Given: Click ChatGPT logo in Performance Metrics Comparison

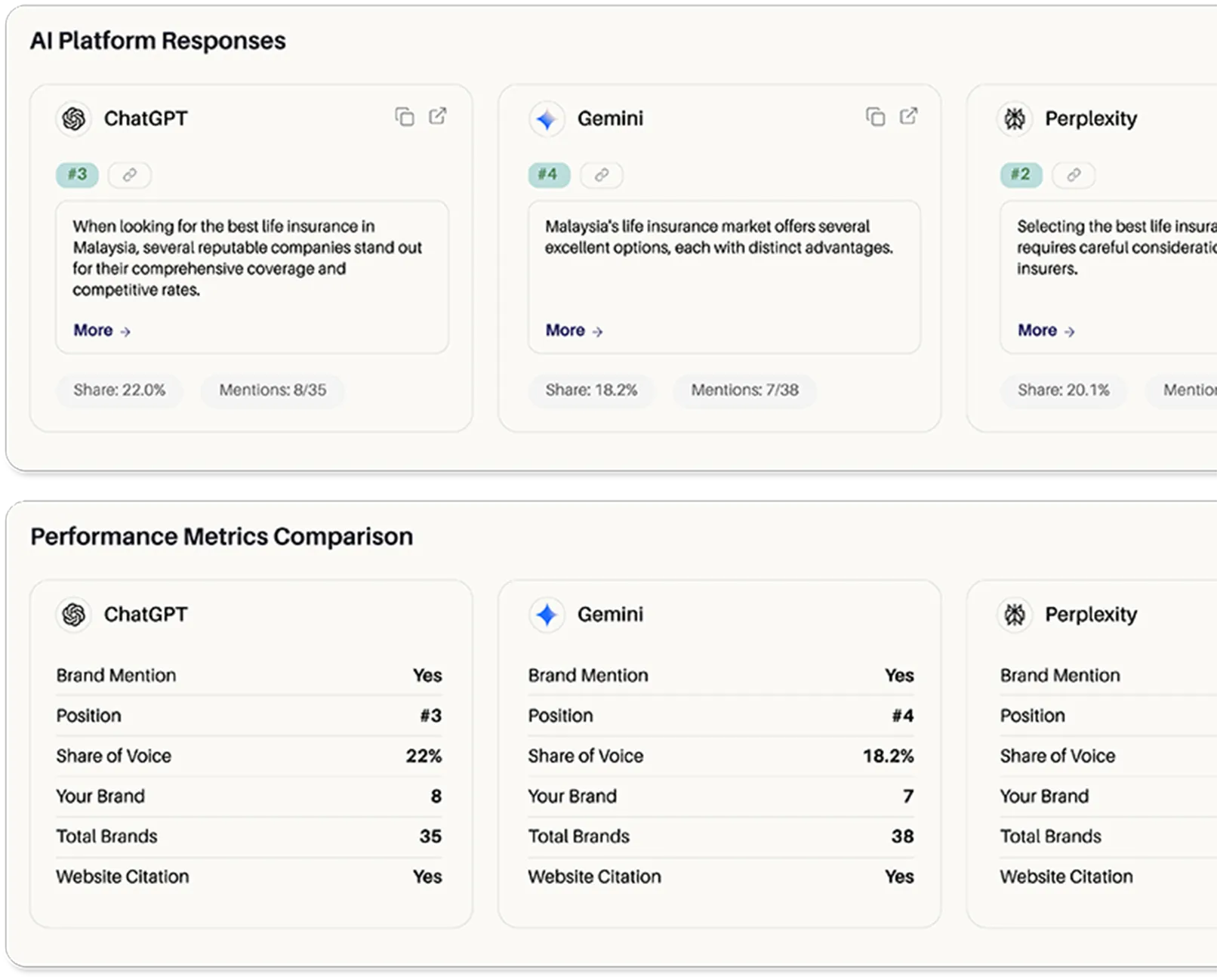Looking at the screenshot, I should point(74,615).
